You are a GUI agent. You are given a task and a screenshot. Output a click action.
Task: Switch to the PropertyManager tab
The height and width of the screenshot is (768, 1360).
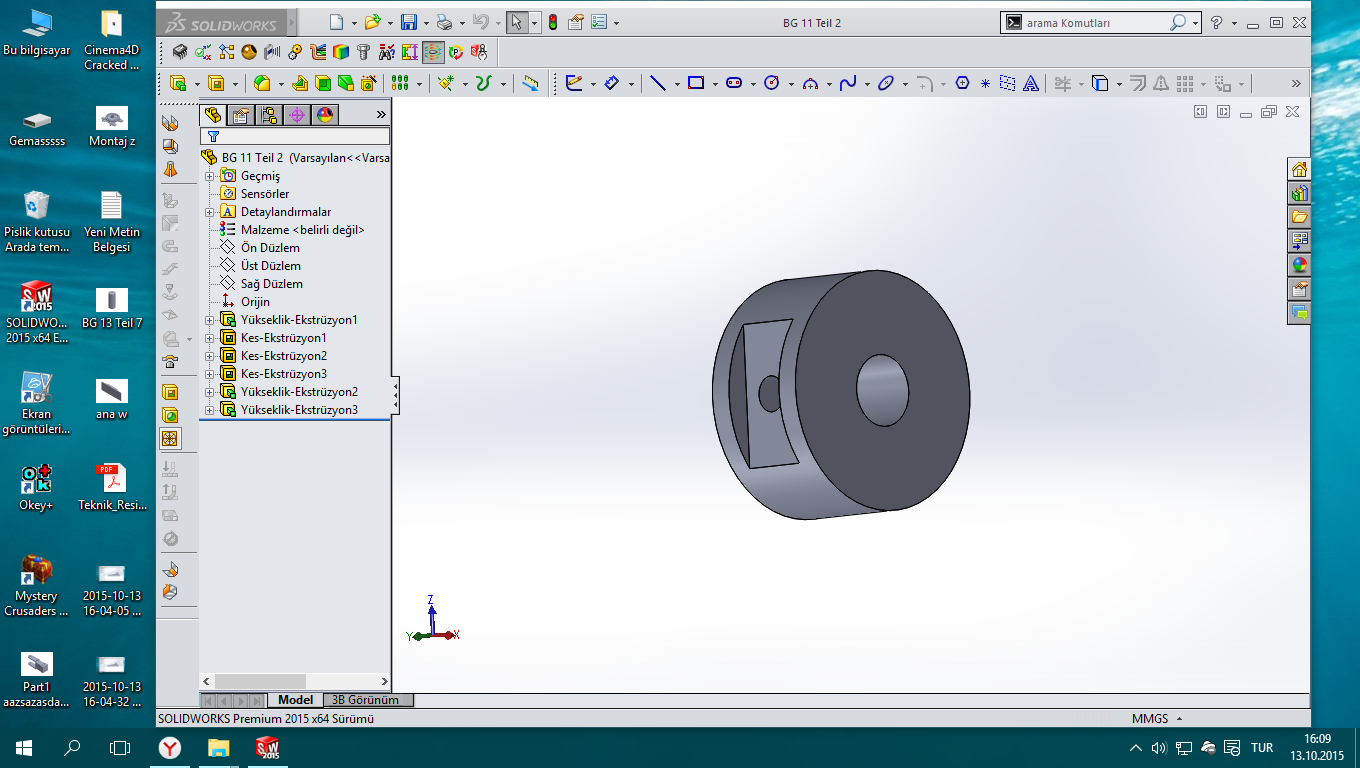(241, 115)
